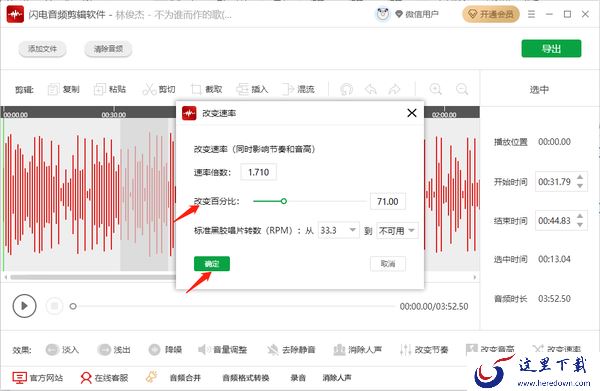
Task: Open Audio Format Convert (音频格式转换)
Action: click(246, 378)
